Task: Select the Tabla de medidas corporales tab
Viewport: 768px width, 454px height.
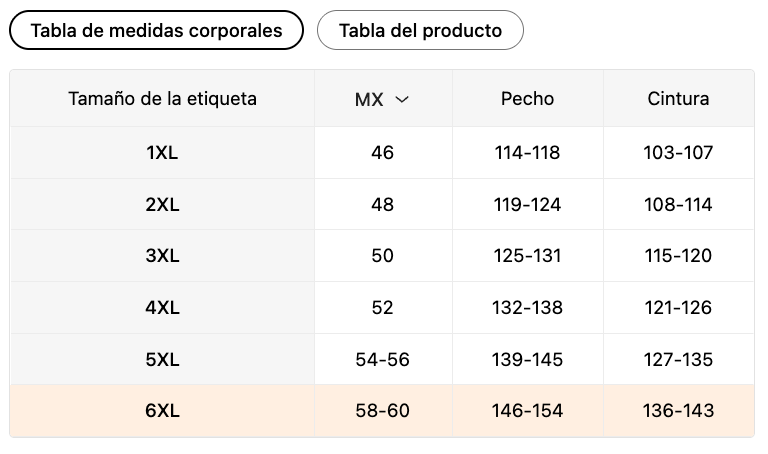Action: coord(156,30)
